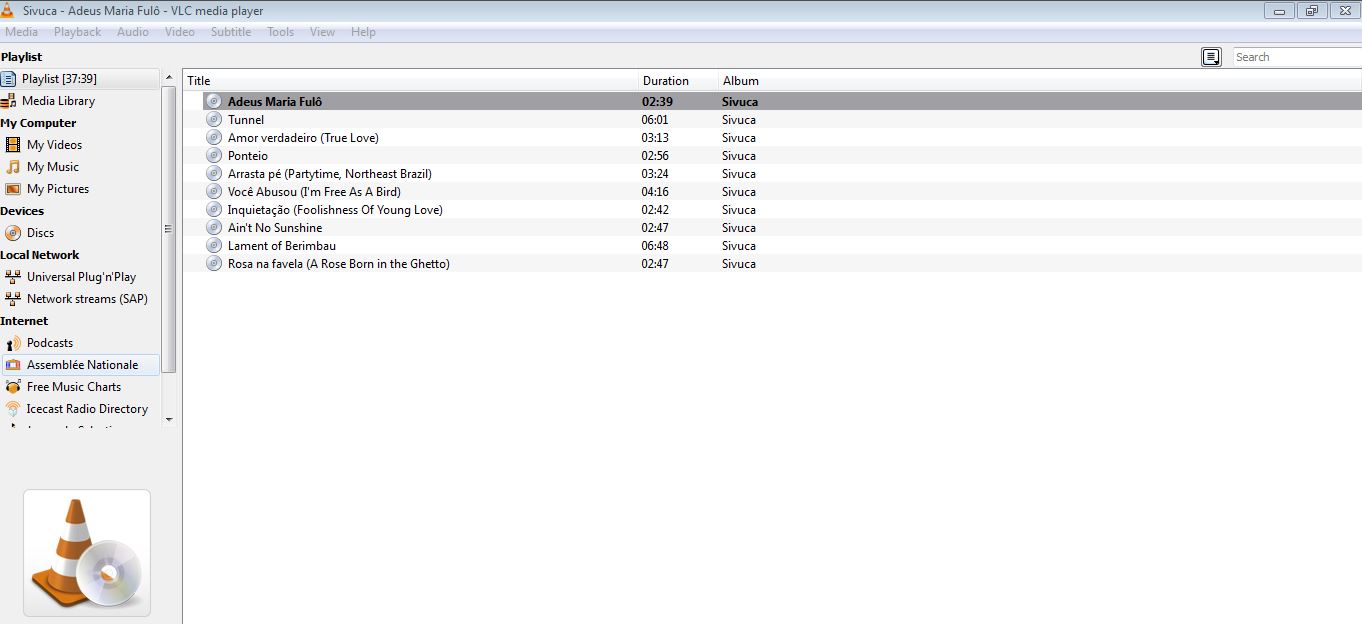Screen dimensions: 1362x624
Task: Sort playlist by the Title column header
Action: 411,81
